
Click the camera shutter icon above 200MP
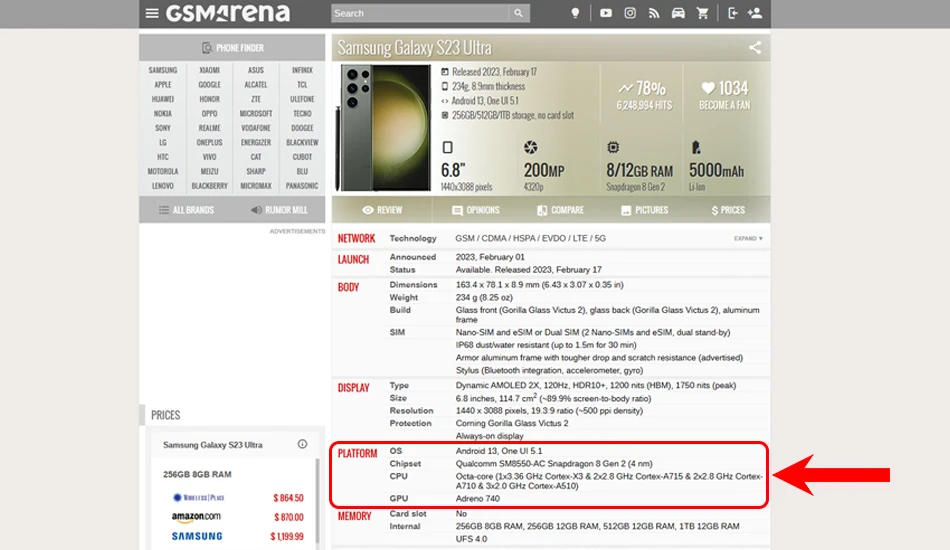(531, 147)
